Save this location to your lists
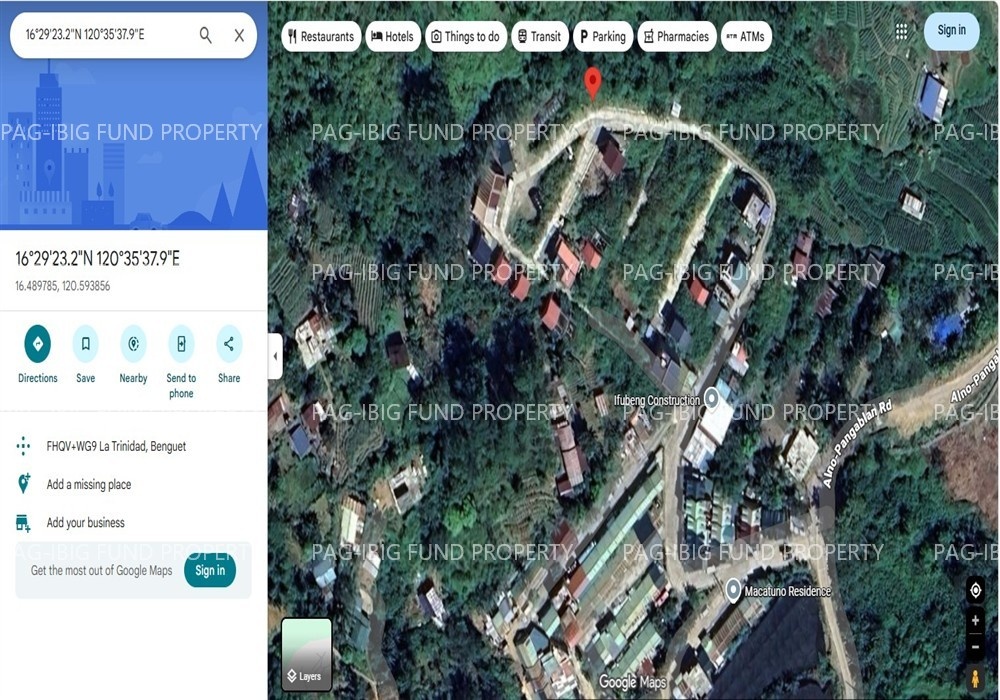1000x700 pixels. point(85,344)
